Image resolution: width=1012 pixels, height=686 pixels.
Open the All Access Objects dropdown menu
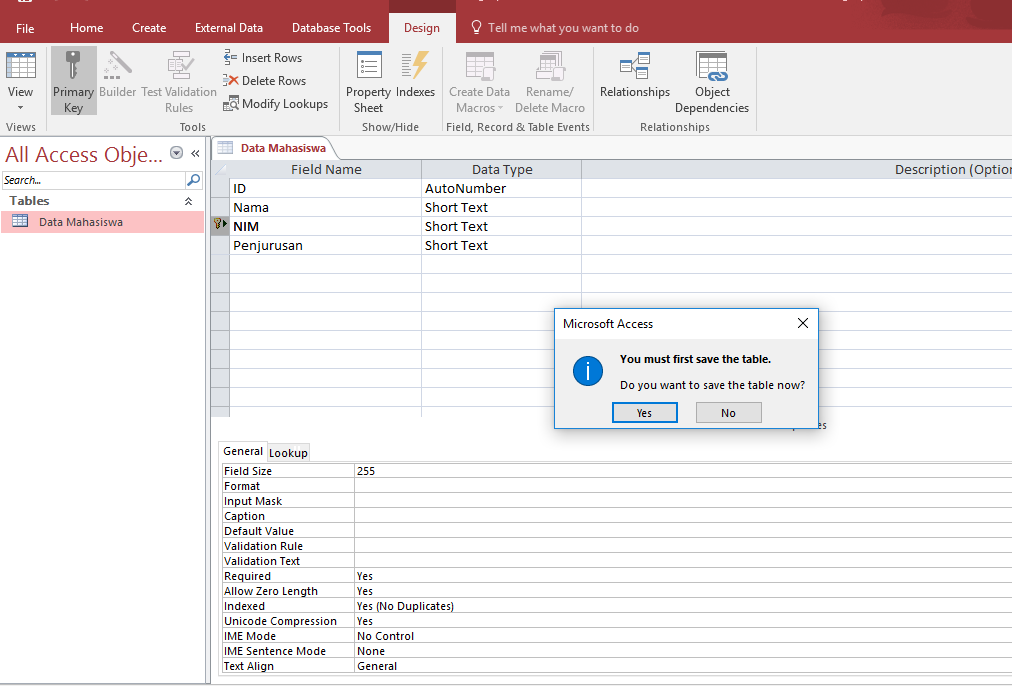pyautogui.click(x=176, y=153)
